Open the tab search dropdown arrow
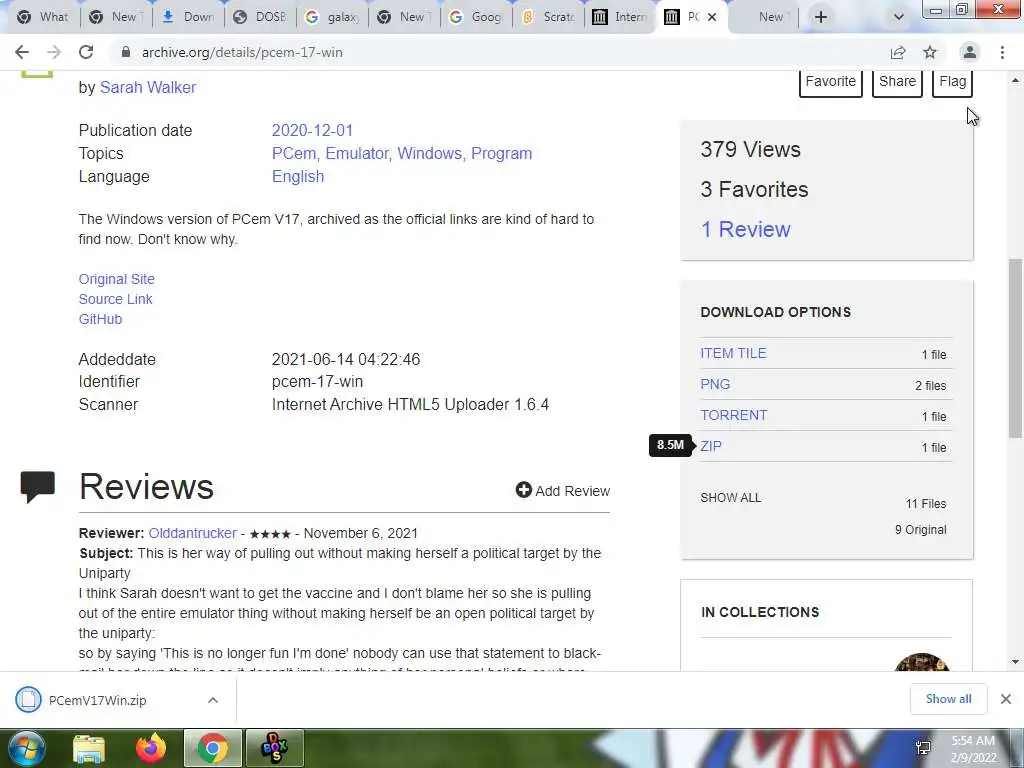Viewport: 1024px width, 768px height. 899,17
